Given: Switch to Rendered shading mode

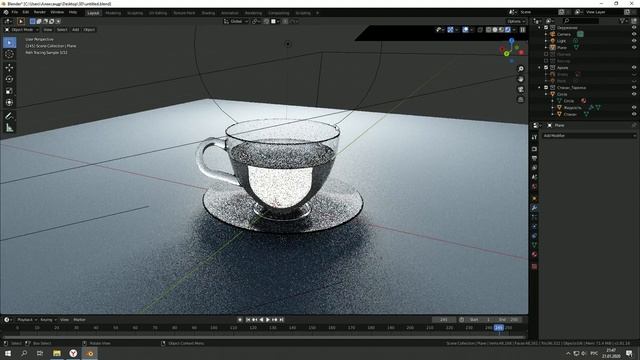Looking at the screenshot, I should pos(507,30).
